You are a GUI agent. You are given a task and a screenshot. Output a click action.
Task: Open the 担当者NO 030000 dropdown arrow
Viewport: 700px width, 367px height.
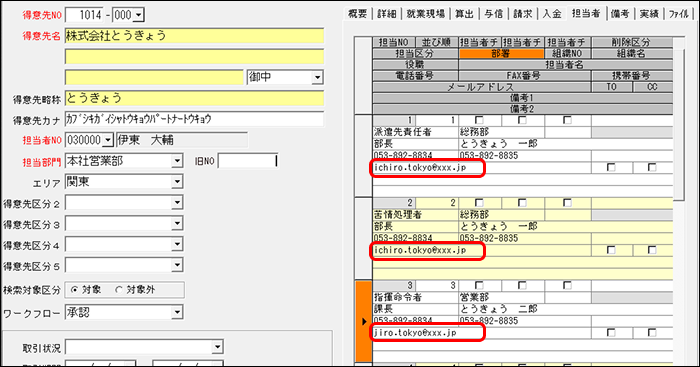pyautogui.click(x=108, y=140)
